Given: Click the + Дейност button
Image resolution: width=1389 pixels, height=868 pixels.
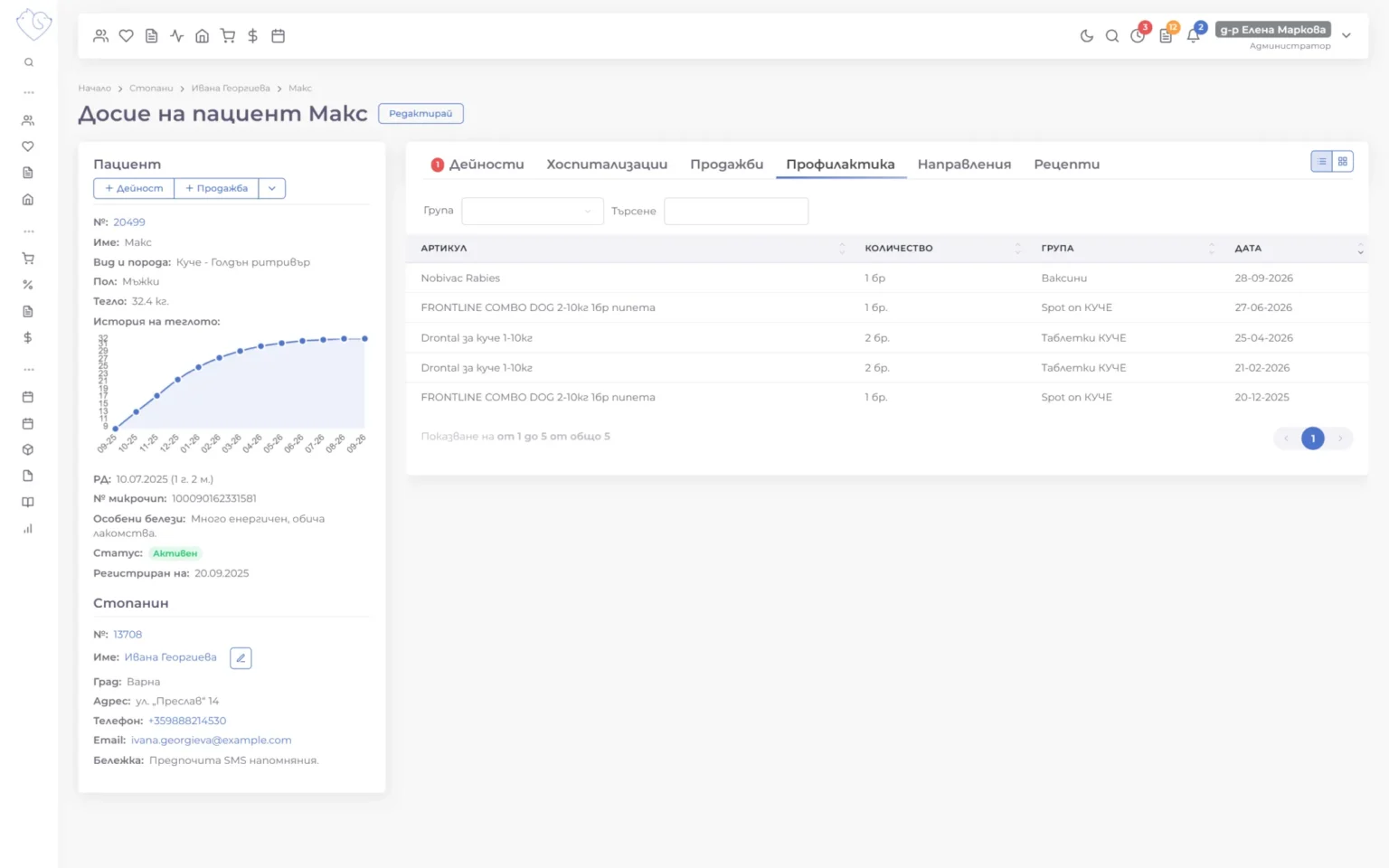Looking at the screenshot, I should click(x=134, y=188).
